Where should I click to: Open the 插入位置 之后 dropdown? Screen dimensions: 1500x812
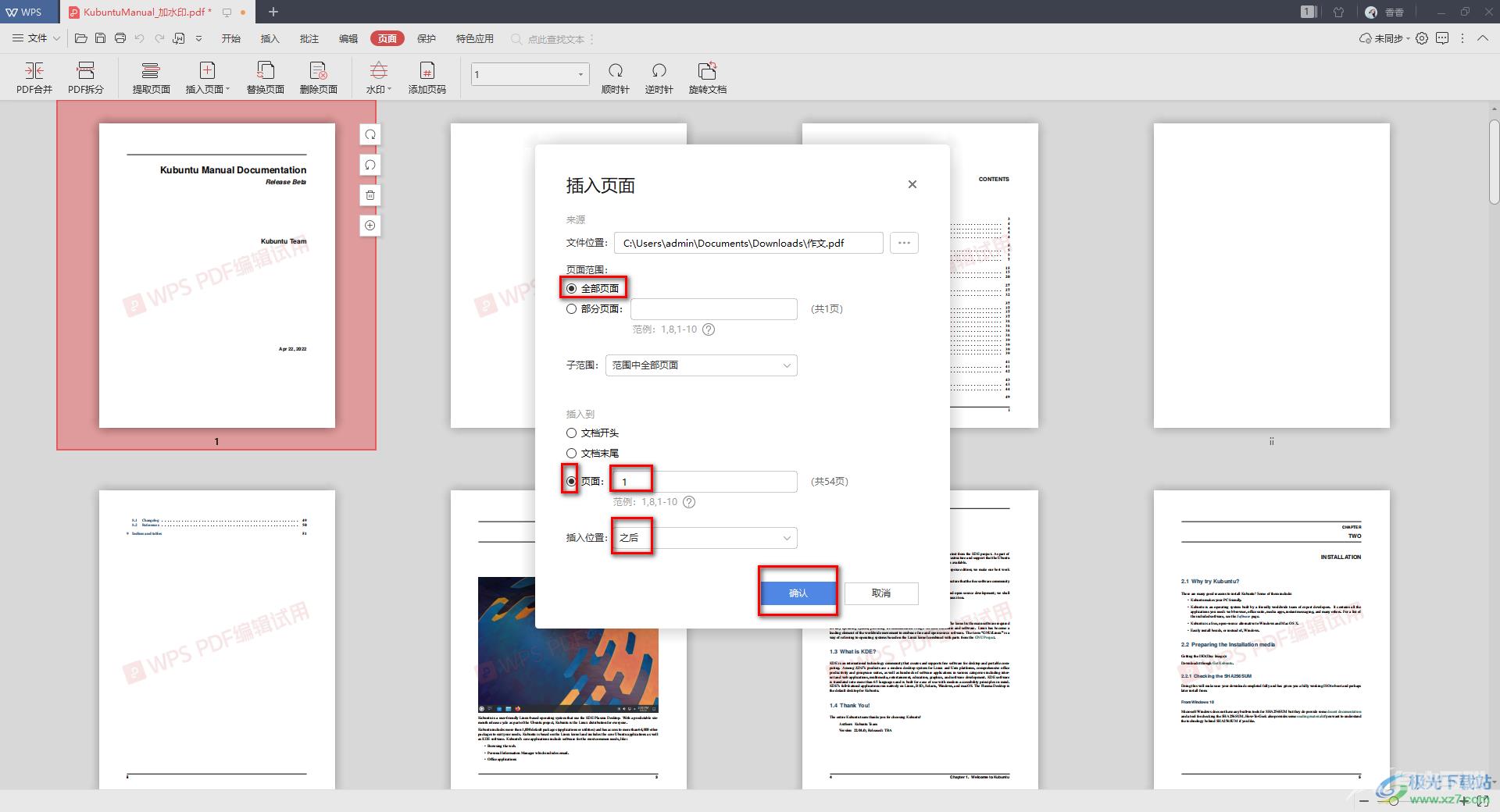[705, 538]
